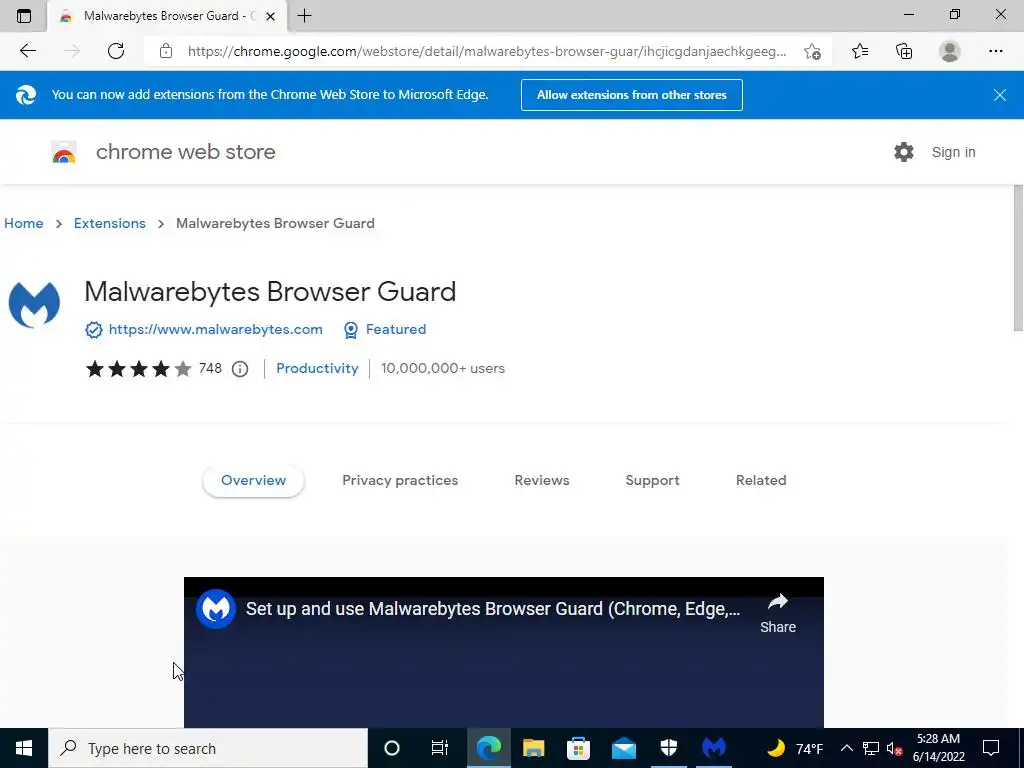Viewport: 1024px width, 768px height.
Task: Open the Favorites list
Action: (860, 51)
